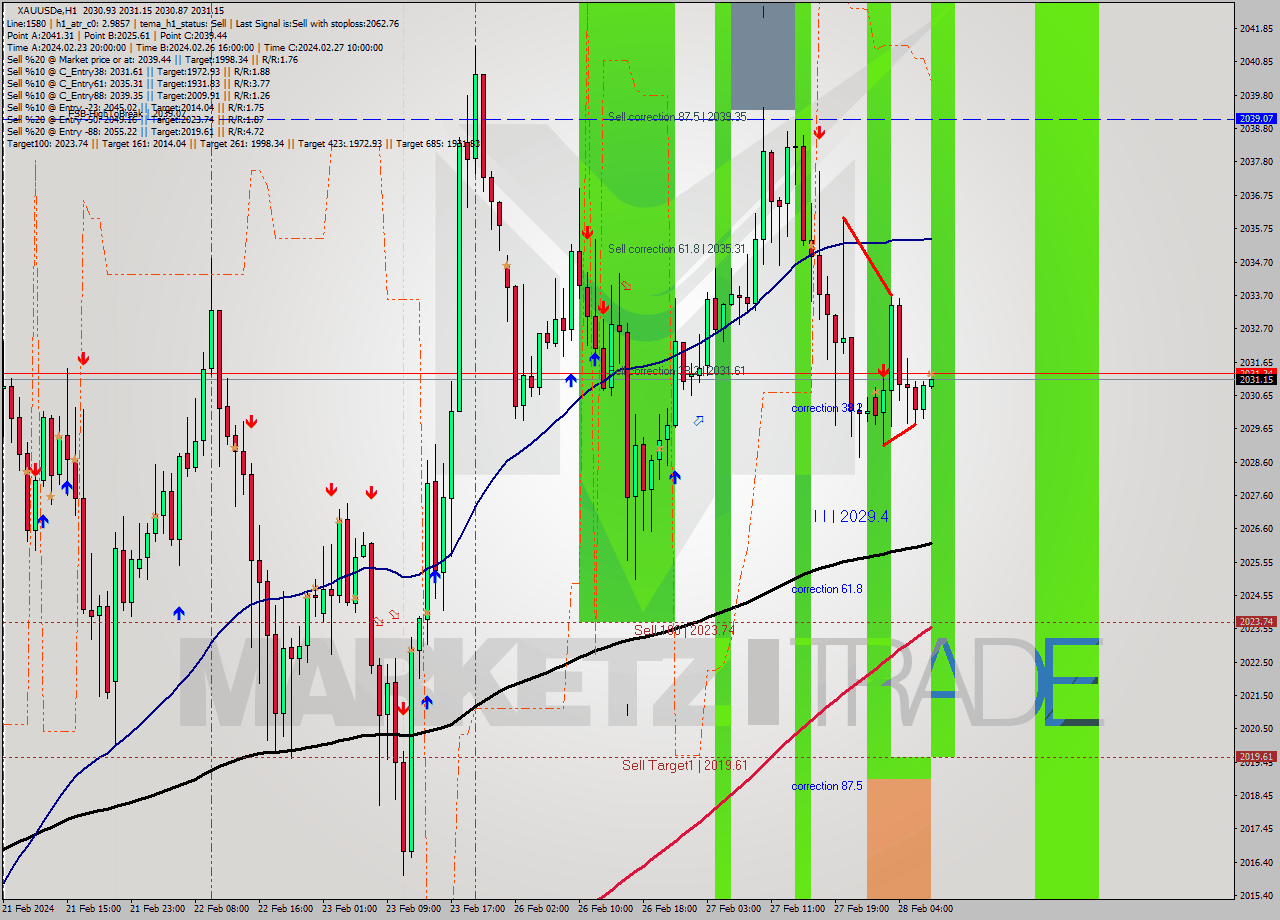Click the '23 Feb 09:00' time axis label

click(413, 909)
